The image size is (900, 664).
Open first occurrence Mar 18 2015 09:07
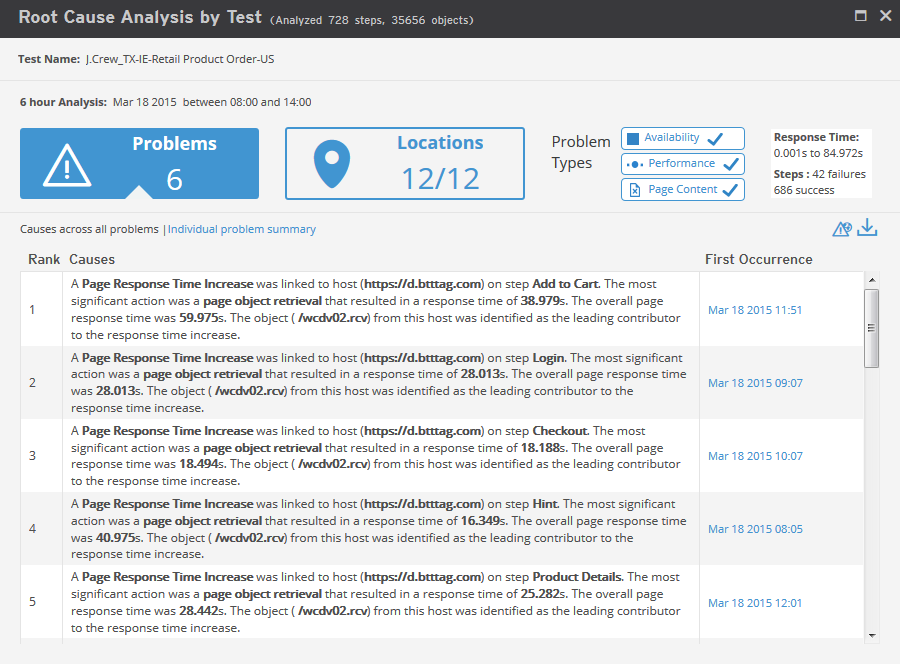(755, 383)
